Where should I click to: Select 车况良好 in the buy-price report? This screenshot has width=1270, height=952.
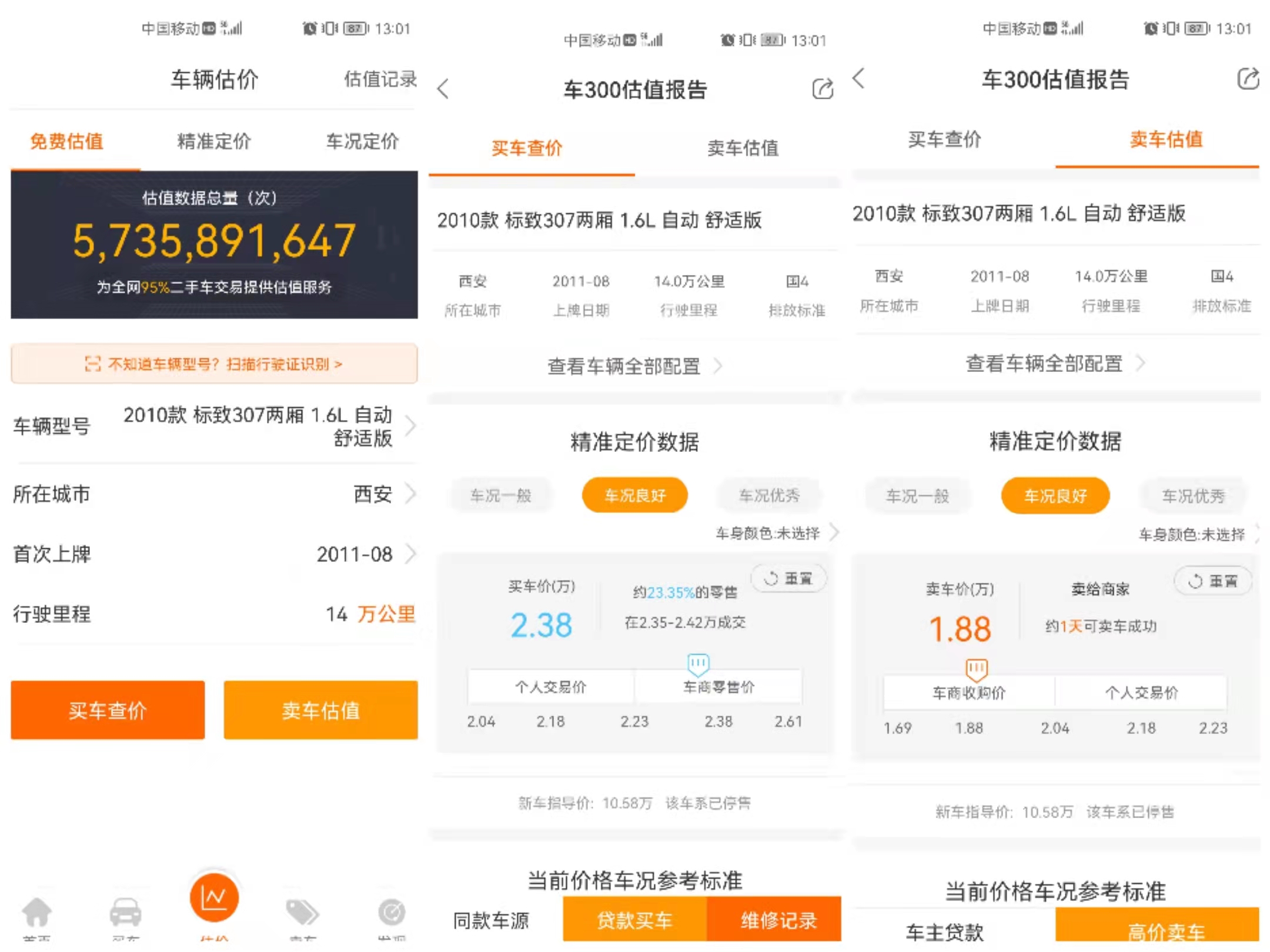635,495
